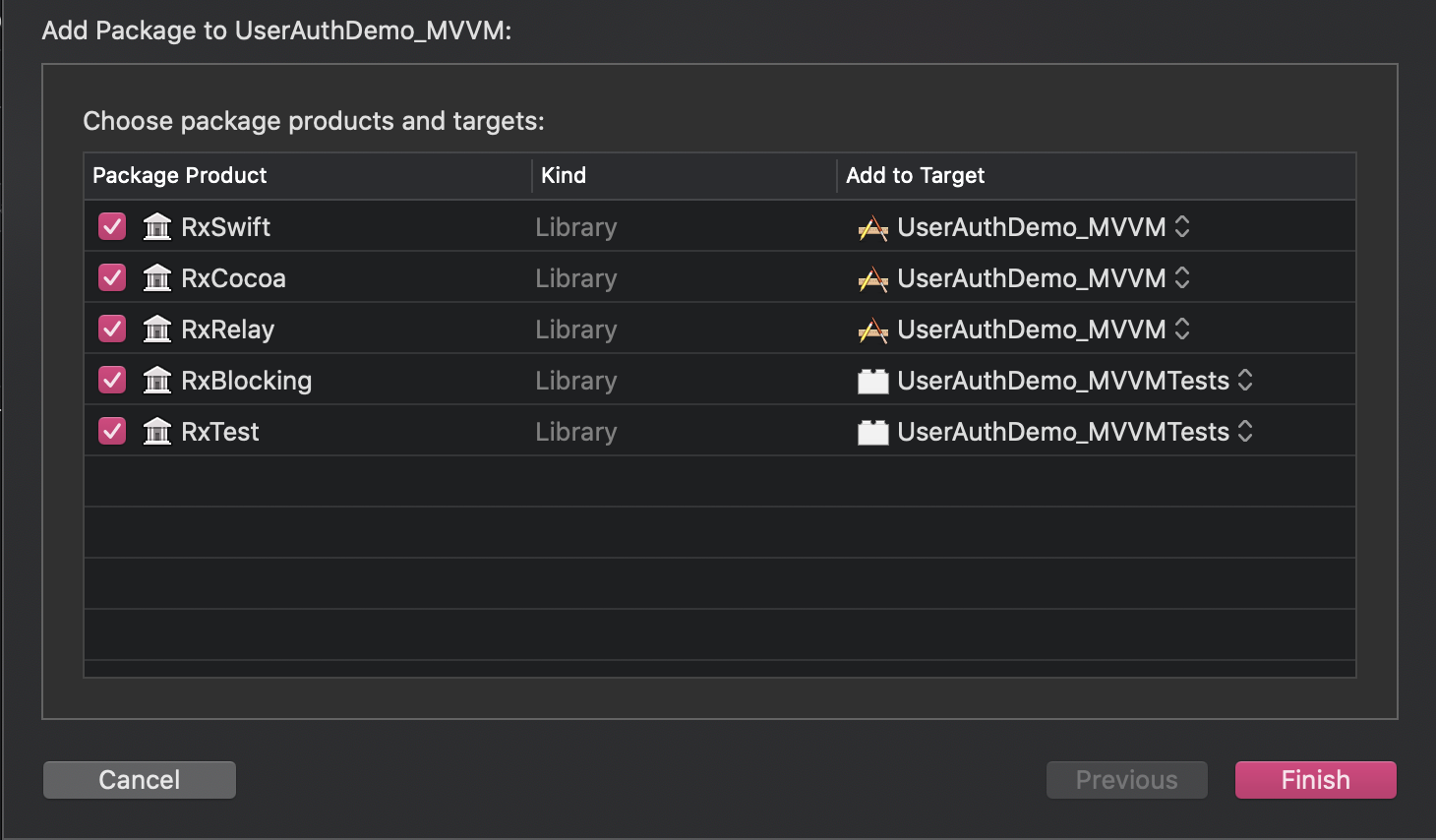The image size is (1436, 840).
Task: Click the RxTest library icon
Action: [157, 432]
